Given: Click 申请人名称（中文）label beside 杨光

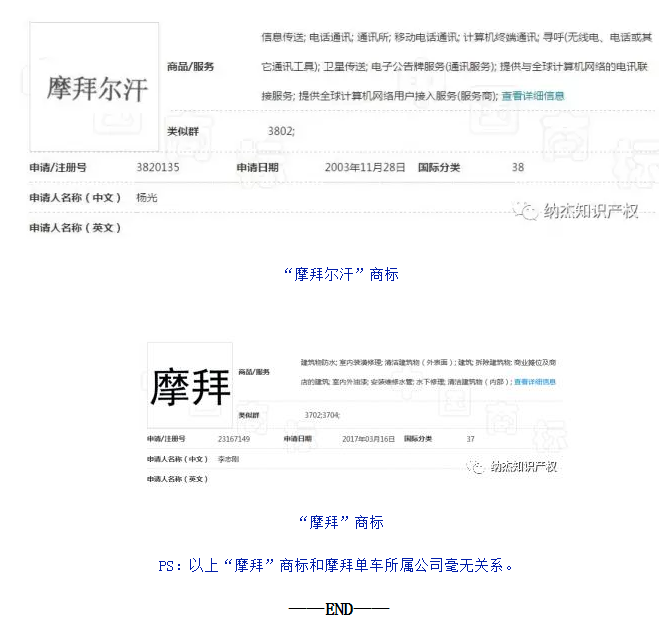Looking at the screenshot, I should click(x=75, y=197).
